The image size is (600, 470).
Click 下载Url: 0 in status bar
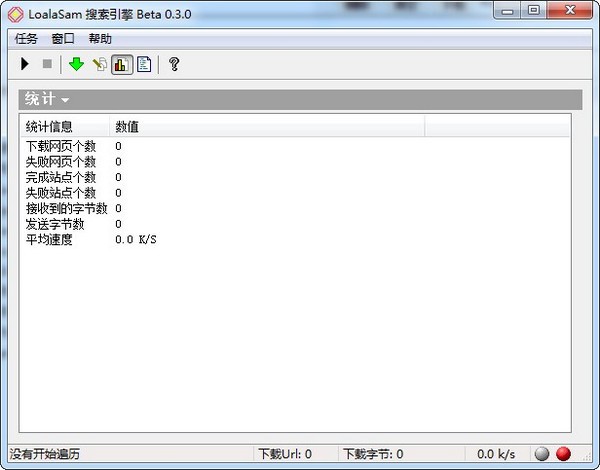[x=285, y=454]
